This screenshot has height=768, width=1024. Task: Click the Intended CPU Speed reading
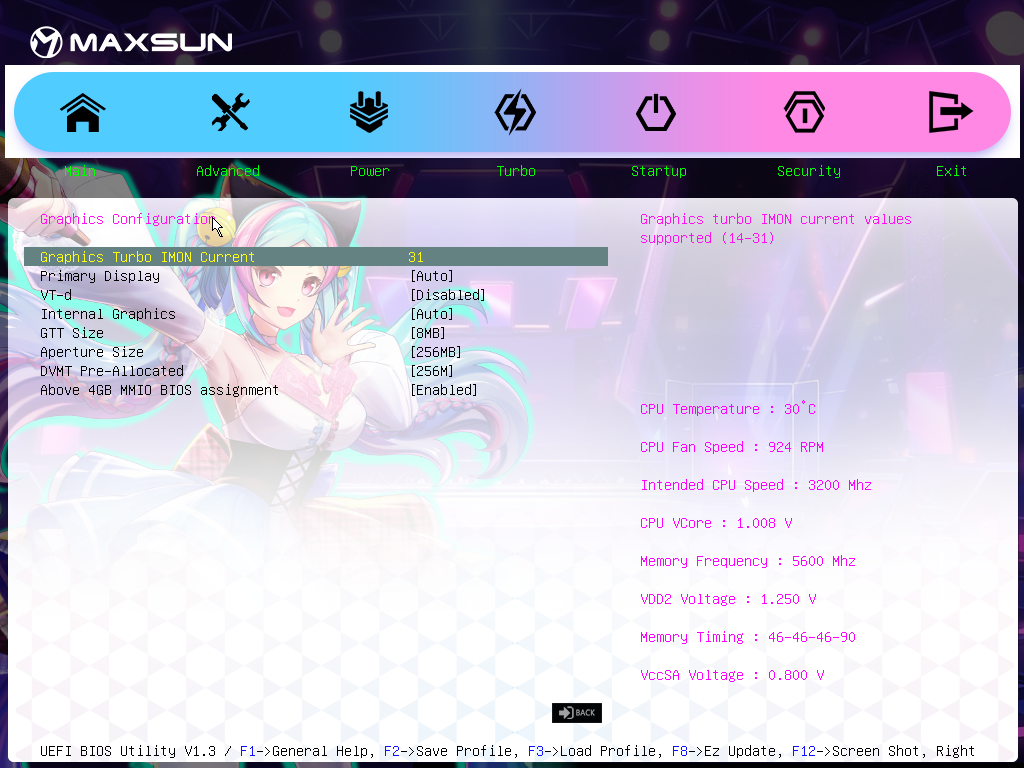[x=756, y=485]
